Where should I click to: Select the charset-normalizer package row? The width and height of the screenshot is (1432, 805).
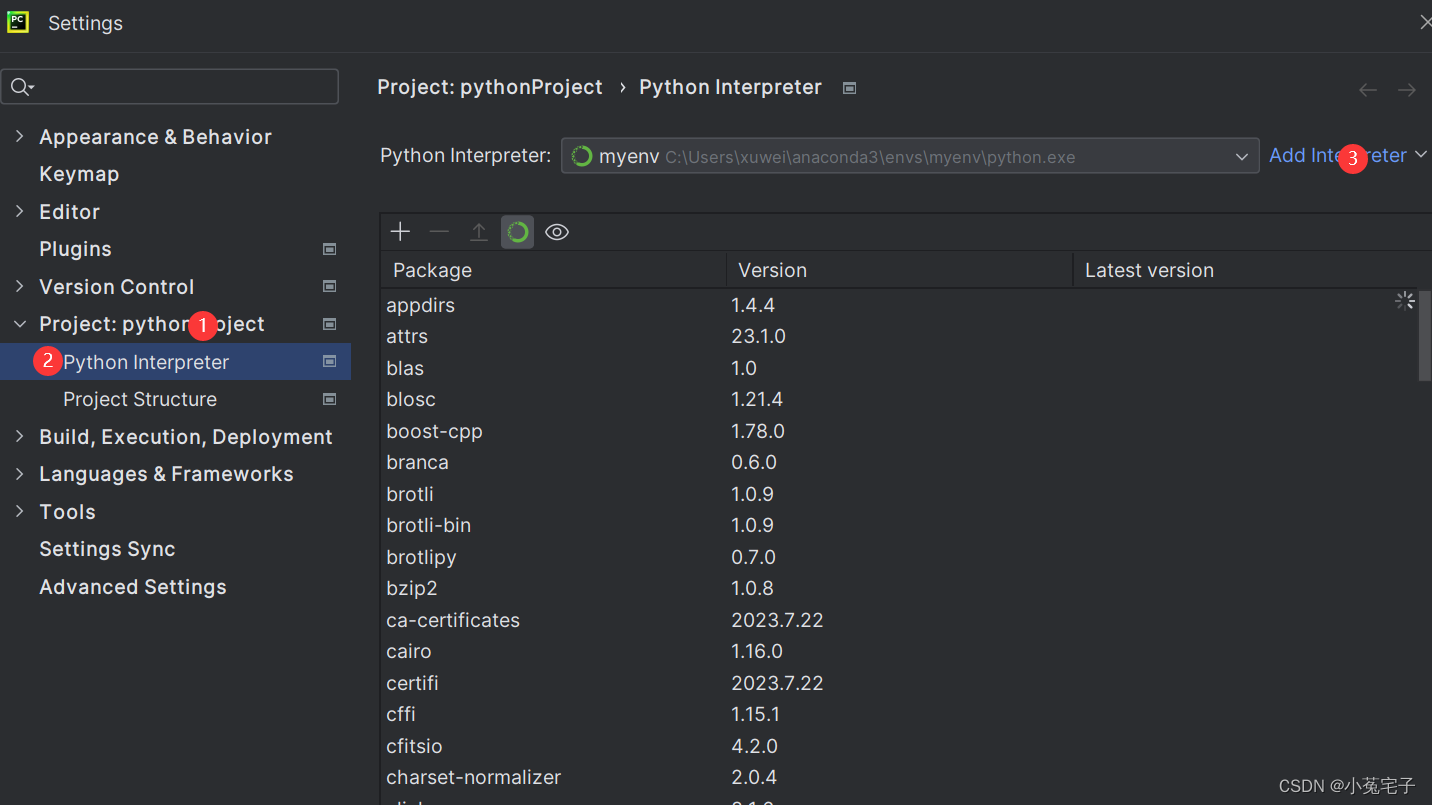coord(900,778)
